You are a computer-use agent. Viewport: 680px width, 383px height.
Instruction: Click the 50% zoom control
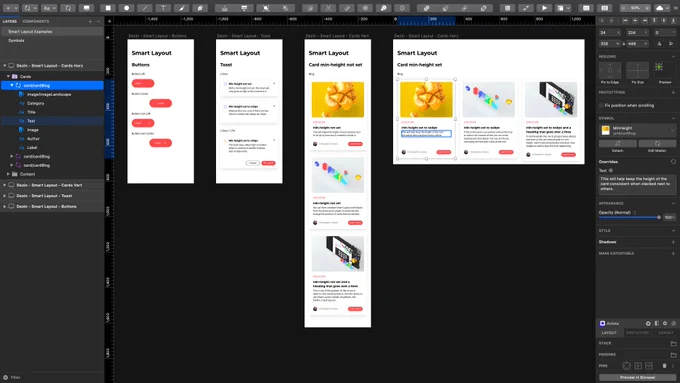[x=635, y=8]
